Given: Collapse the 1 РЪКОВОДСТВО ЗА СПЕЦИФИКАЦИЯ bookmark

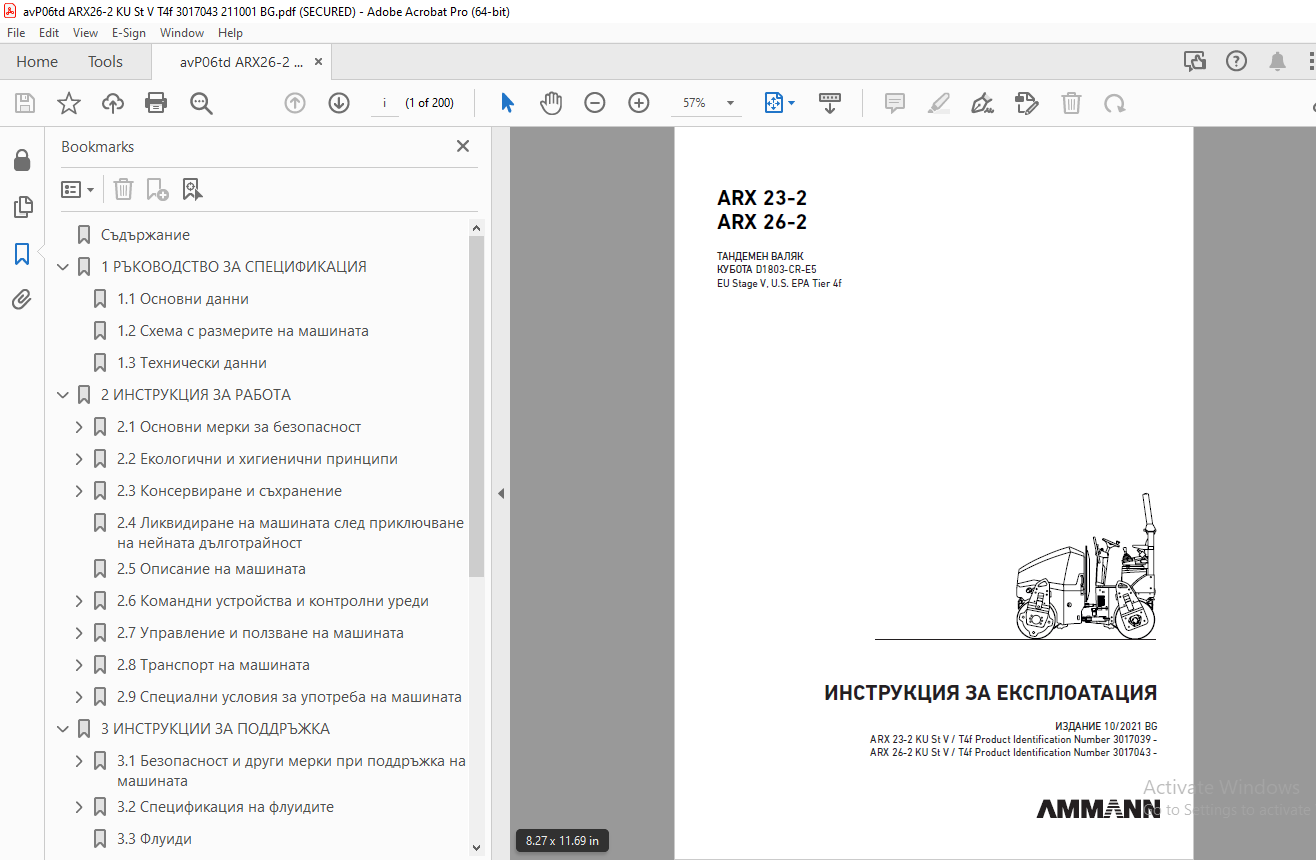Looking at the screenshot, I should click(63, 267).
